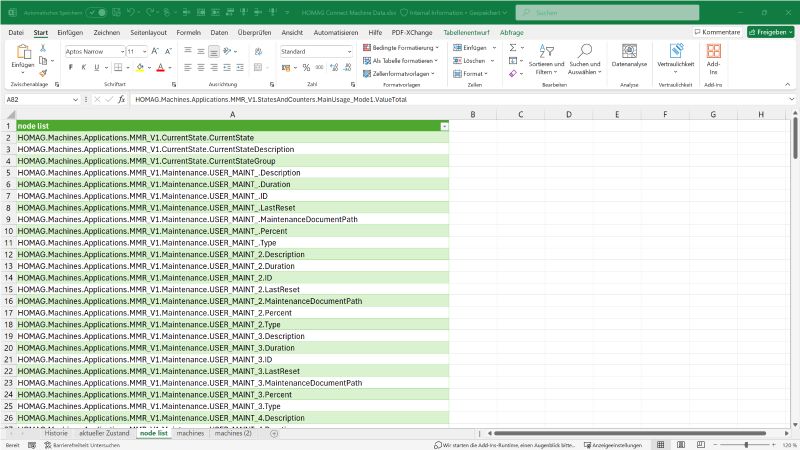This screenshot has height=450, width=800.
Task: Select cell with CurrentStateDescription
Action: pos(232,149)
